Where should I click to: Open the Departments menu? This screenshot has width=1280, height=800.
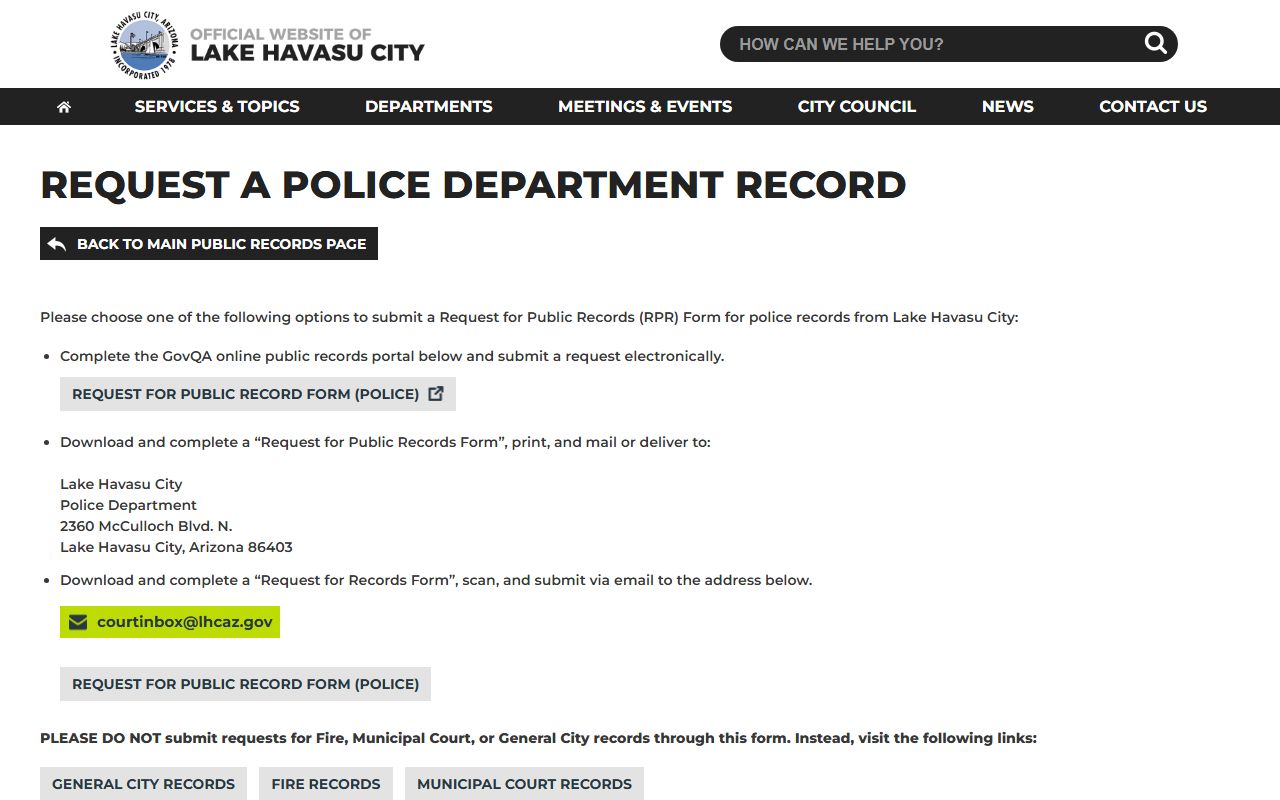pyautogui.click(x=429, y=106)
